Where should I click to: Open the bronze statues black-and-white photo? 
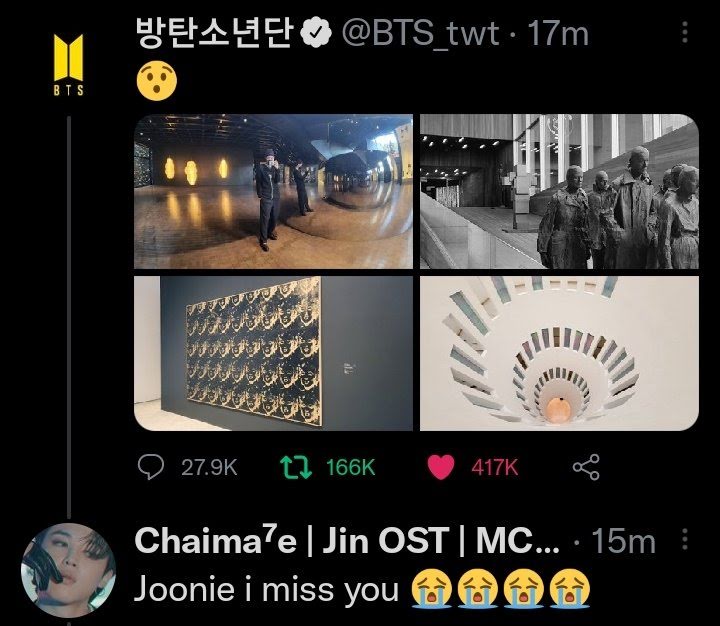pyautogui.click(x=559, y=191)
